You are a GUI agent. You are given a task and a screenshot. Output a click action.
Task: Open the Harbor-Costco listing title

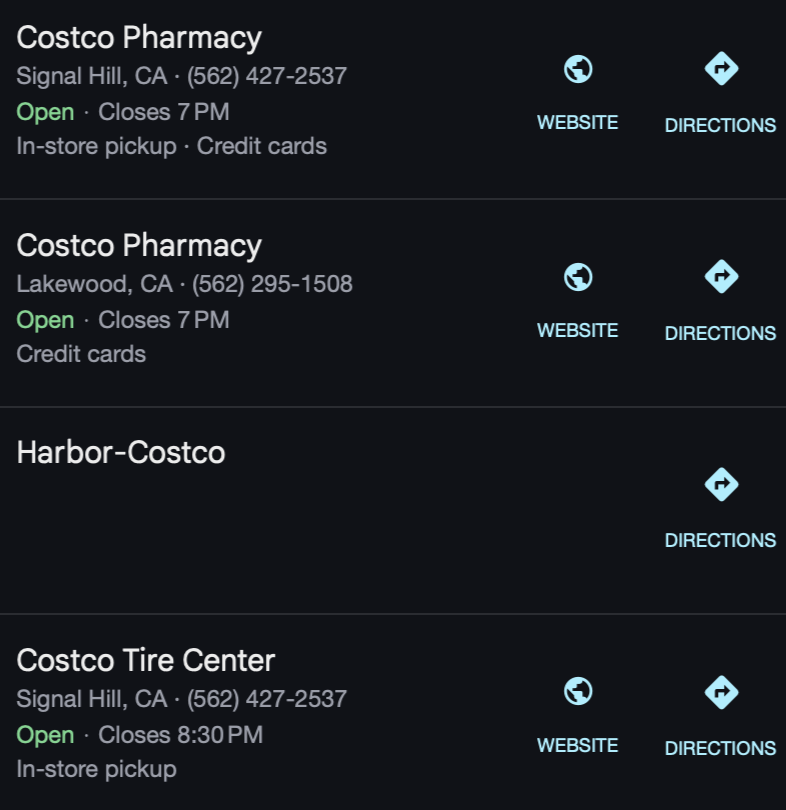click(121, 453)
